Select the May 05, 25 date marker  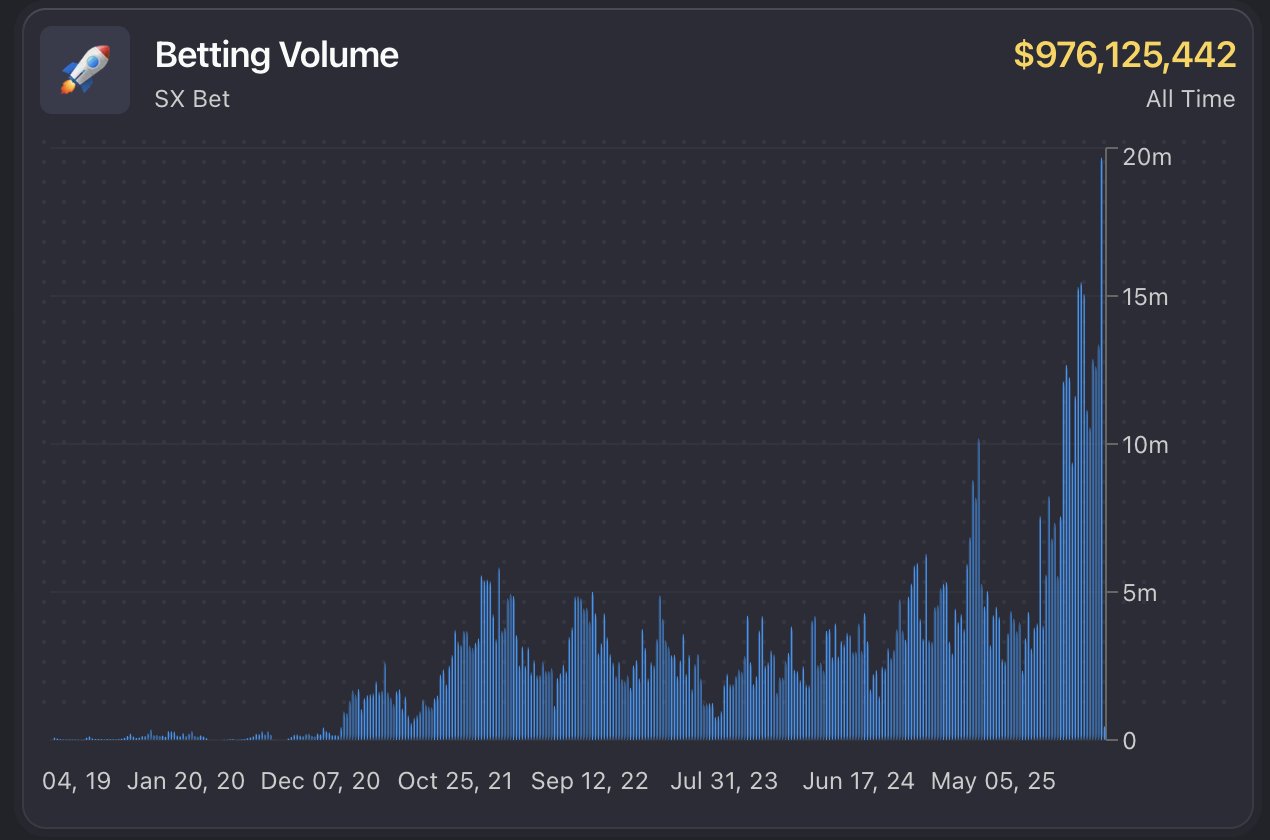[993, 781]
